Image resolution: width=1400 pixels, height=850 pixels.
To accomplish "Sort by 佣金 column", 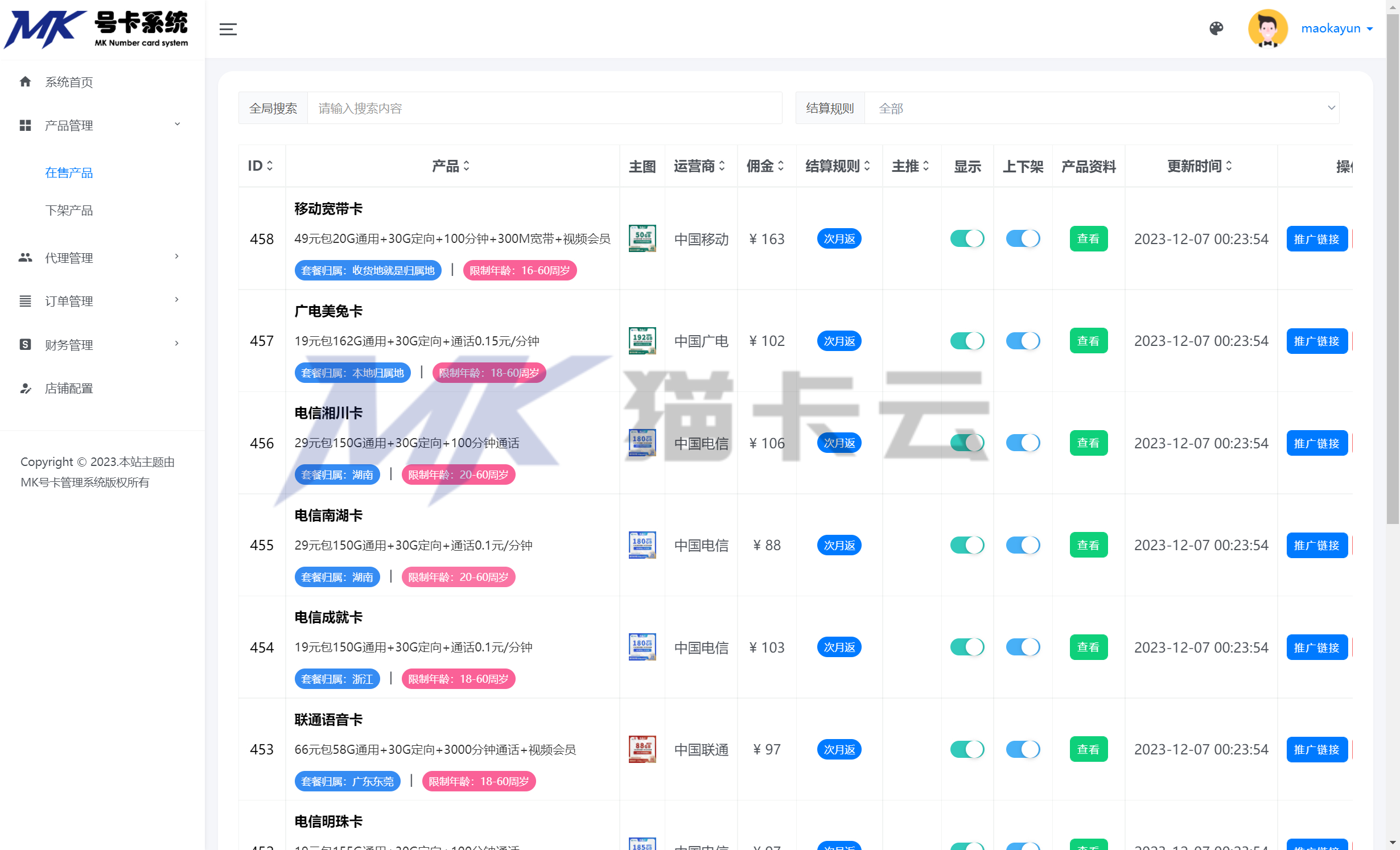I will pos(781,166).
